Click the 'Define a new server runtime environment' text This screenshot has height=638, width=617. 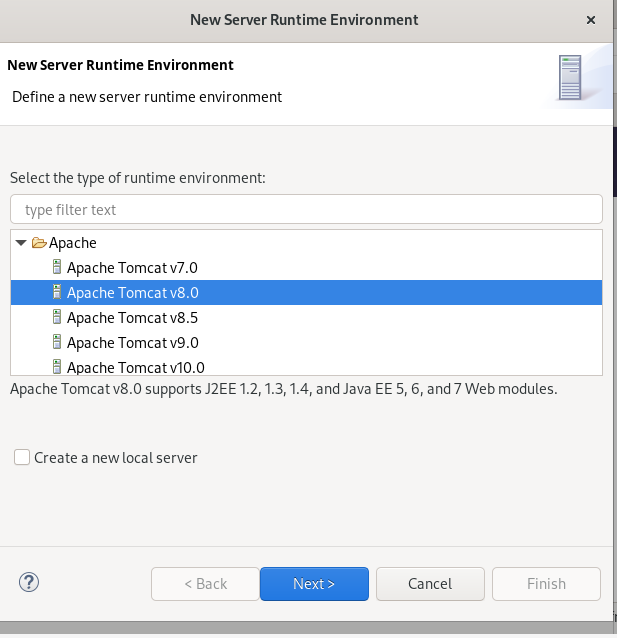147,97
